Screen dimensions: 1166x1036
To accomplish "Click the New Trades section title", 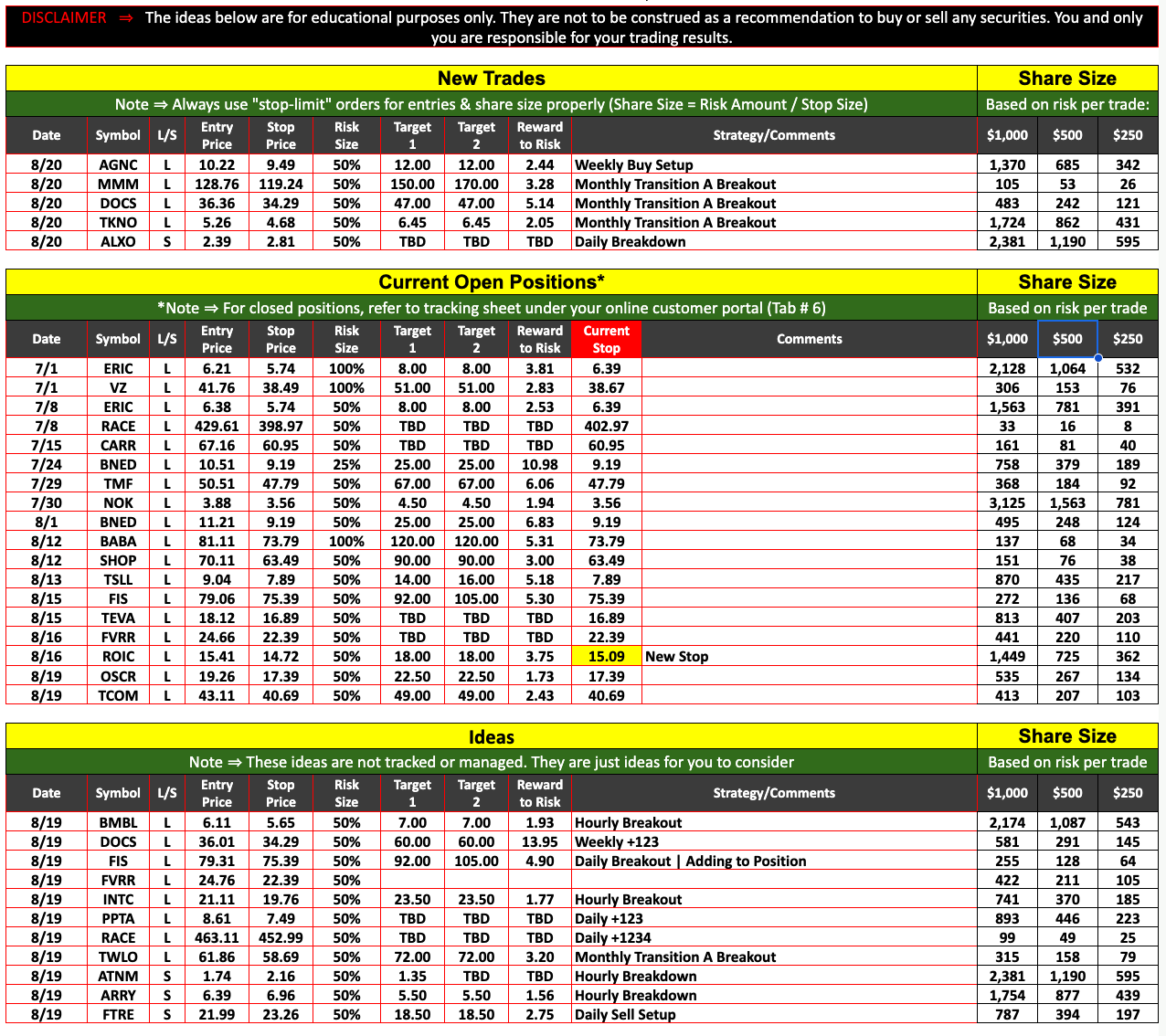I will [x=491, y=79].
